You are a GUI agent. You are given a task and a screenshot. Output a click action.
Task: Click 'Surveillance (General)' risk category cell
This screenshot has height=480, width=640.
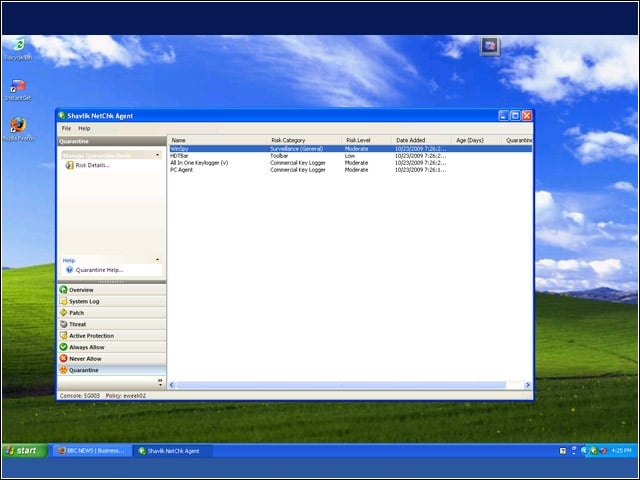click(297, 149)
